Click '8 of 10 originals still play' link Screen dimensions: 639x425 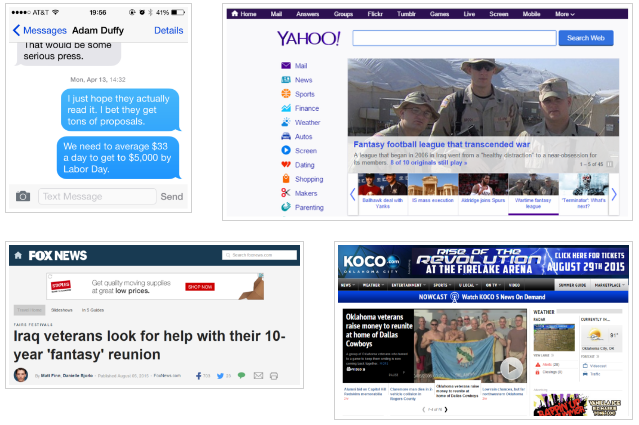(428, 163)
